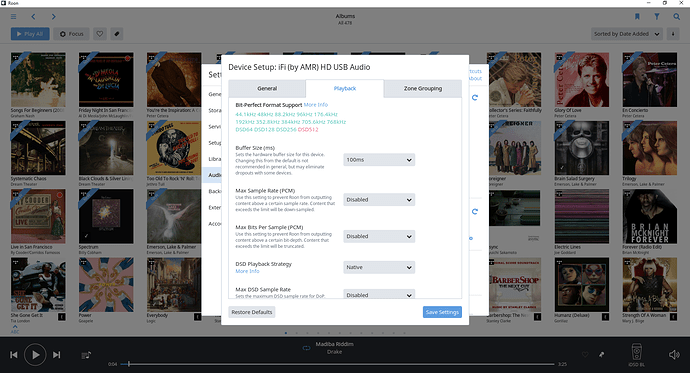Switch to the General tab
The width and height of the screenshot is (690, 373).
267,88
